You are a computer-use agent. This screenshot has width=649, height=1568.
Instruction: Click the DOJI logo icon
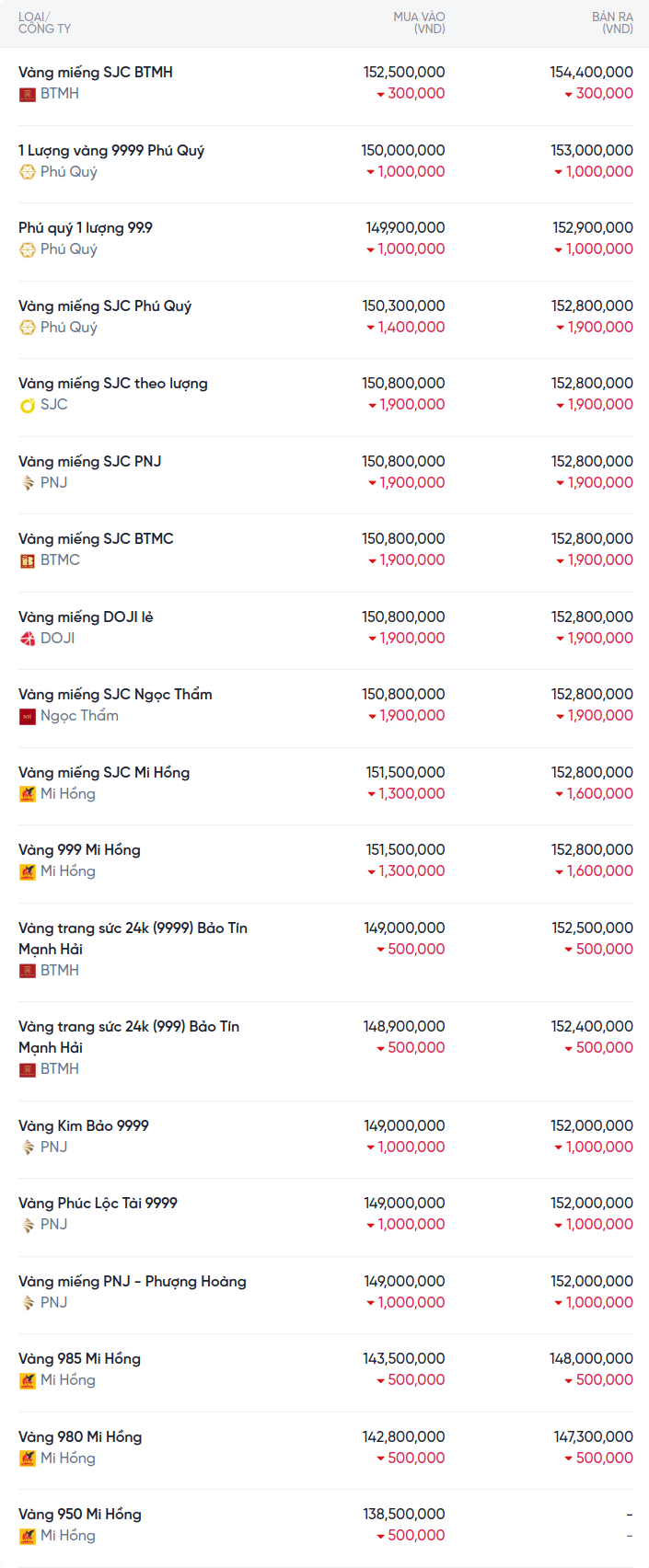[28, 639]
